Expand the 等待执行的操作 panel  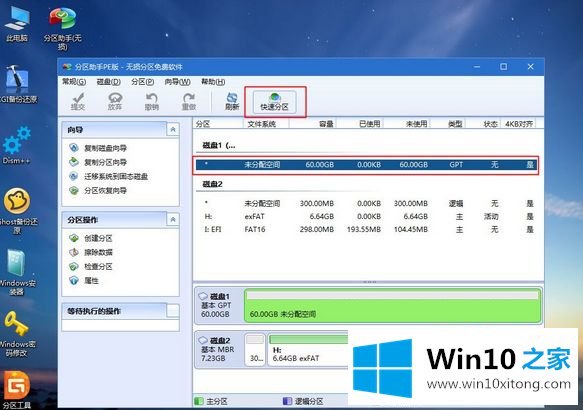coord(173,311)
